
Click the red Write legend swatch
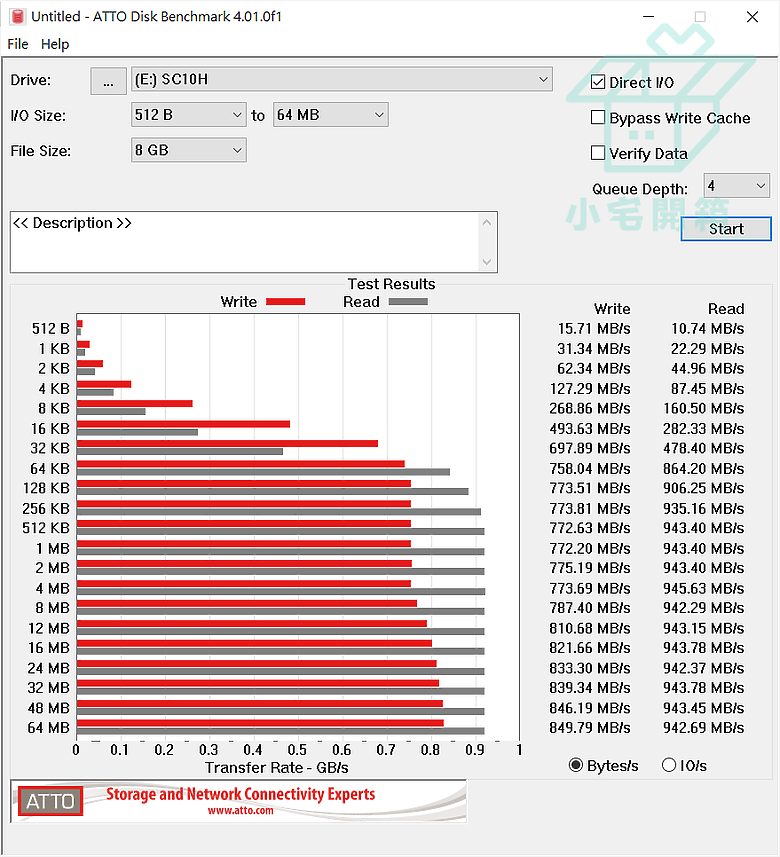coord(285,302)
